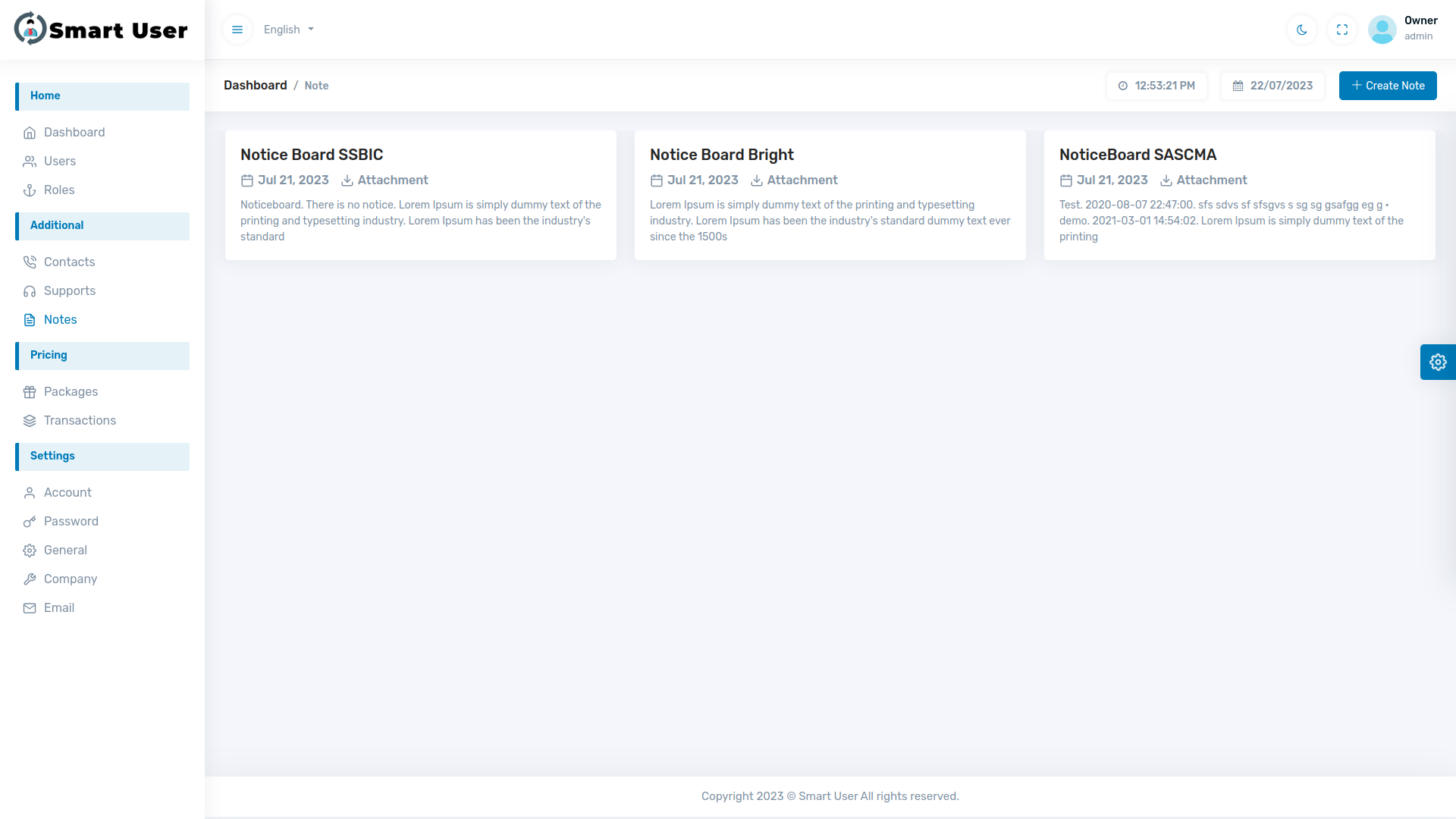Click the Password key icon
The height and width of the screenshot is (819, 1456).
pos(29,521)
